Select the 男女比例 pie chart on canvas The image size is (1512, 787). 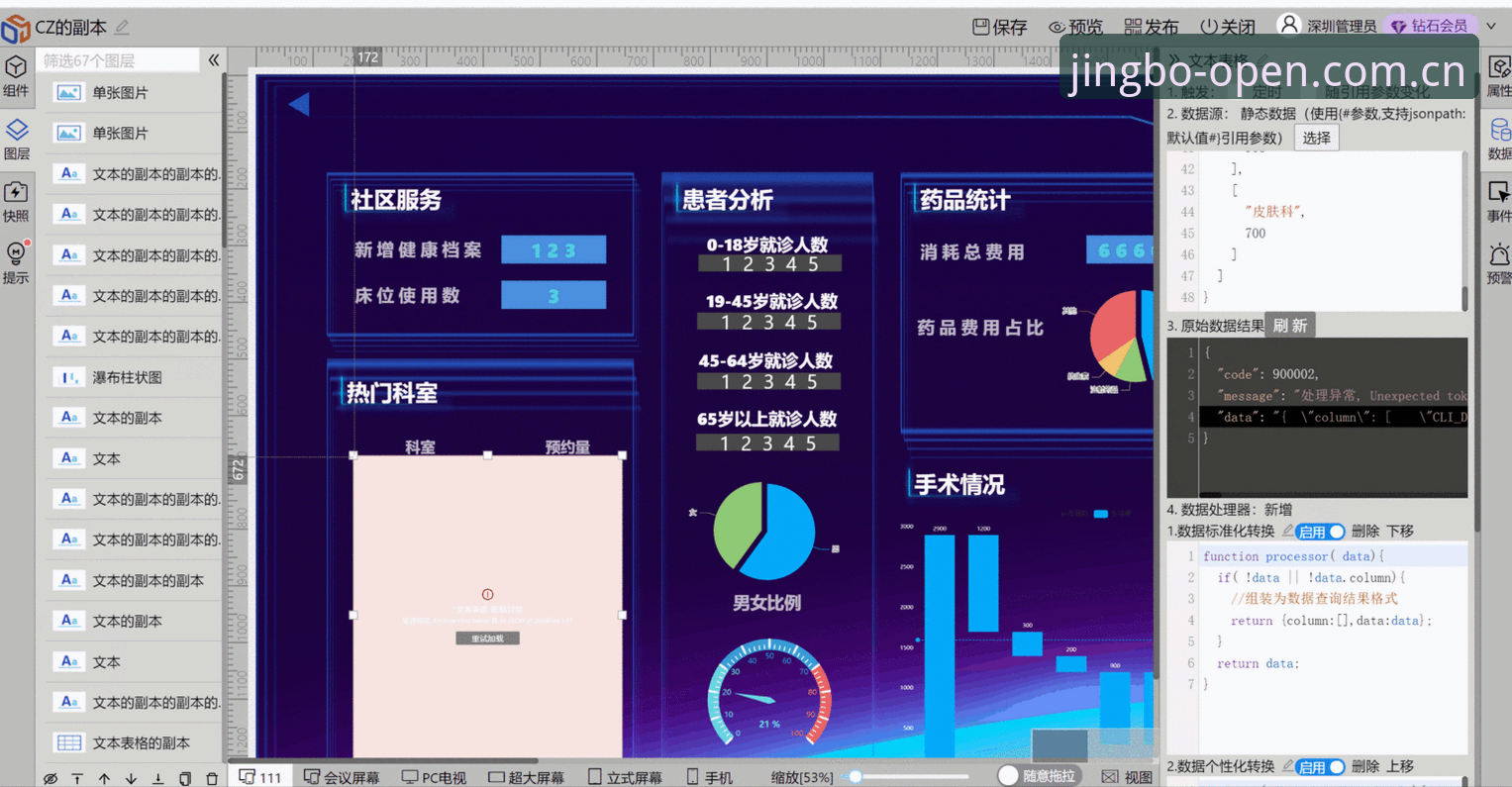pyautogui.click(x=764, y=532)
